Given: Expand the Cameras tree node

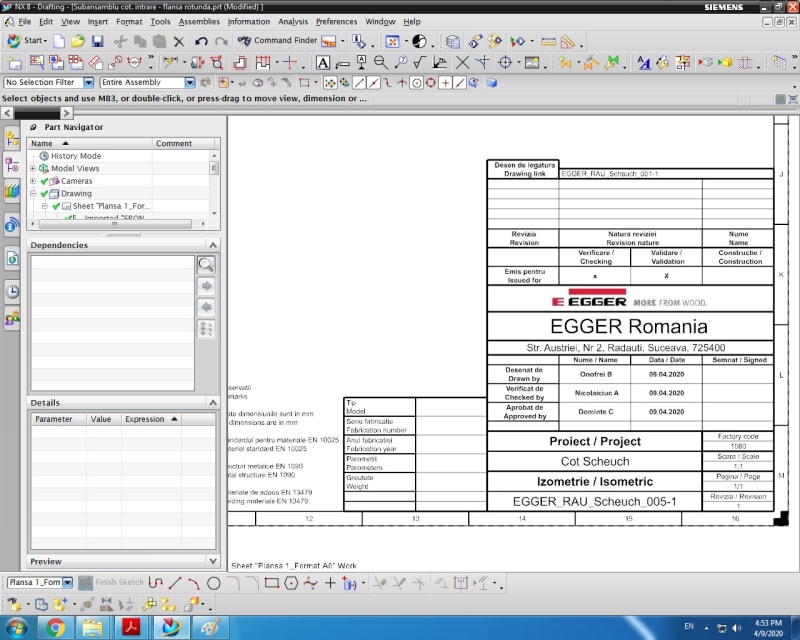Looking at the screenshot, I should [33, 181].
